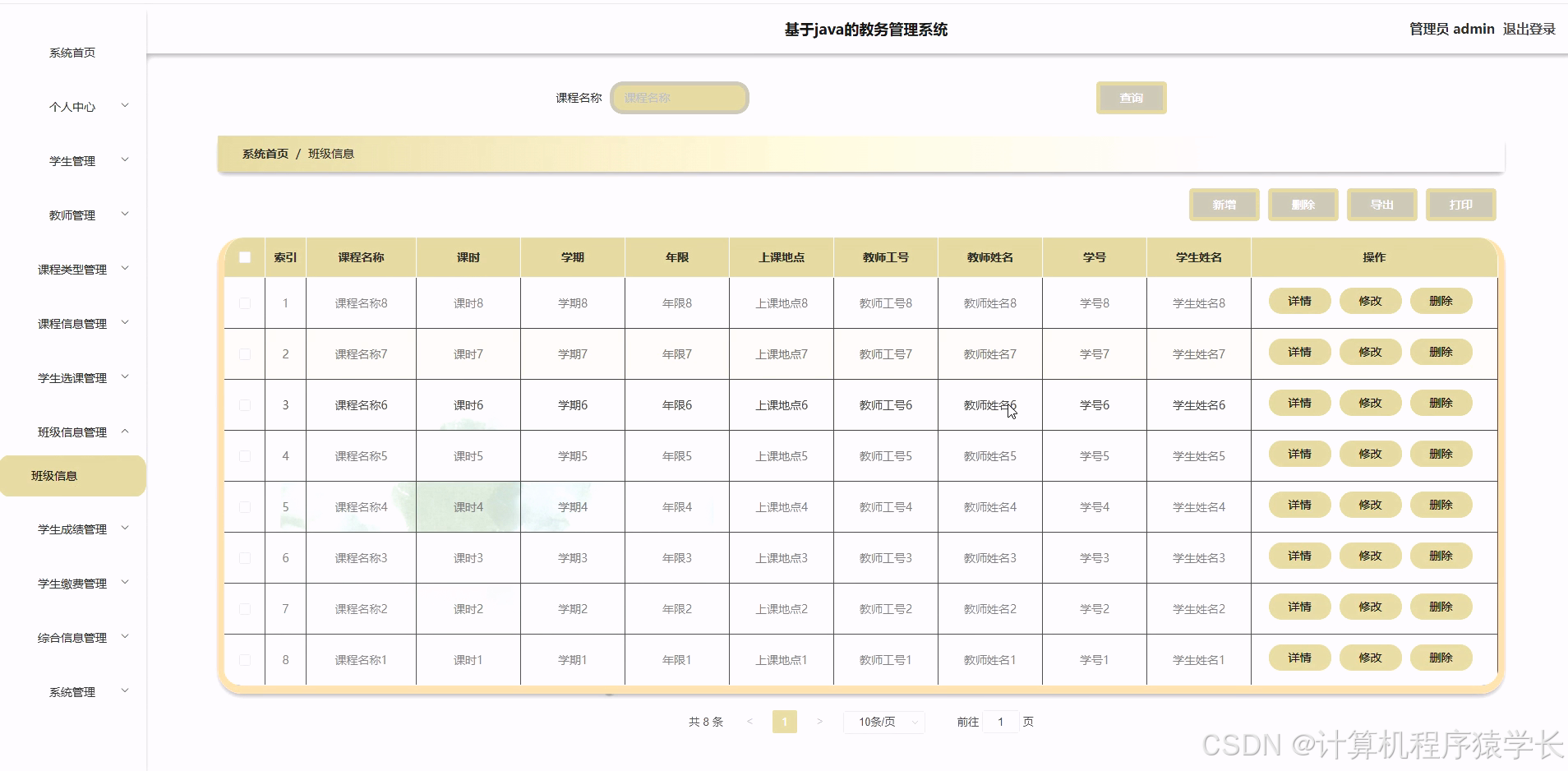Image resolution: width=1568 pixels, height=771 pixels.
Task: Click the 新增 button to add a record
Action: pos(1224,205)
